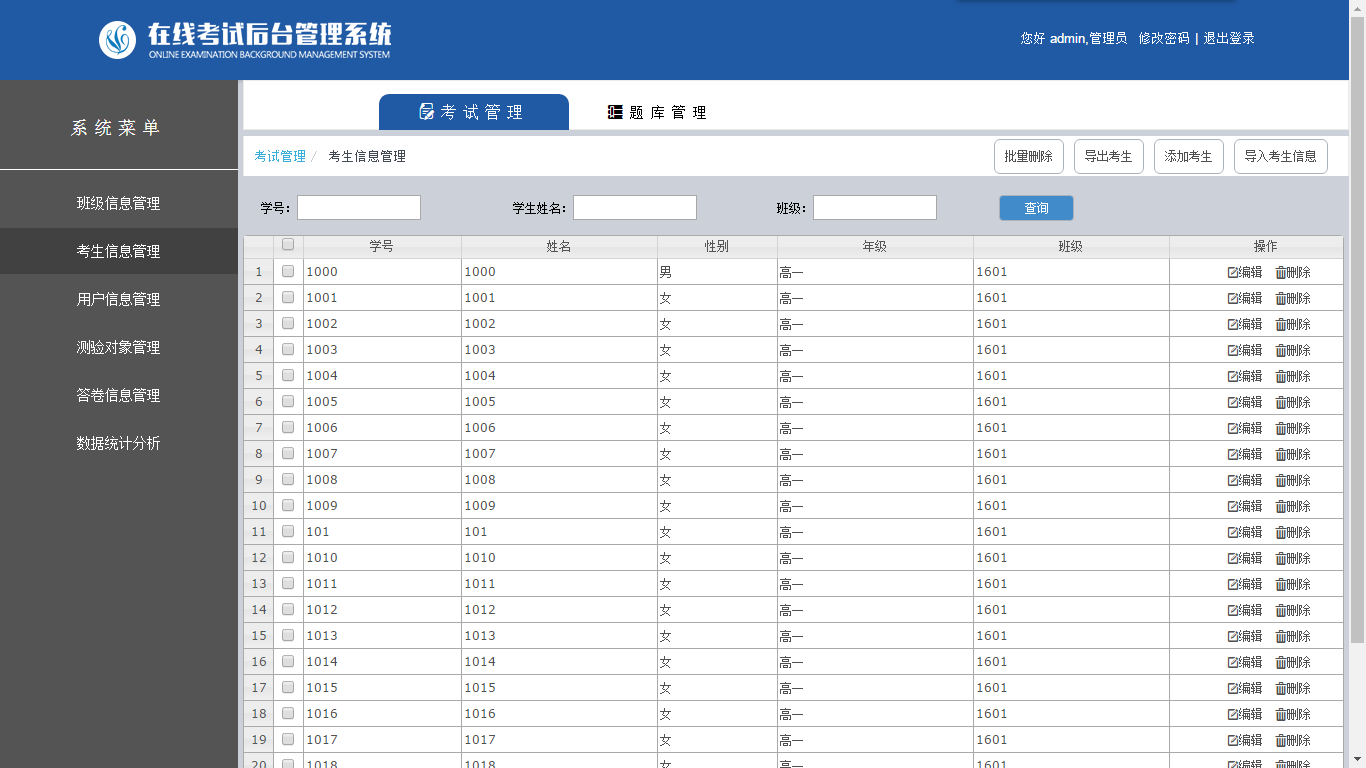
Task: Click the system logo in header
Action: point(117,40)
